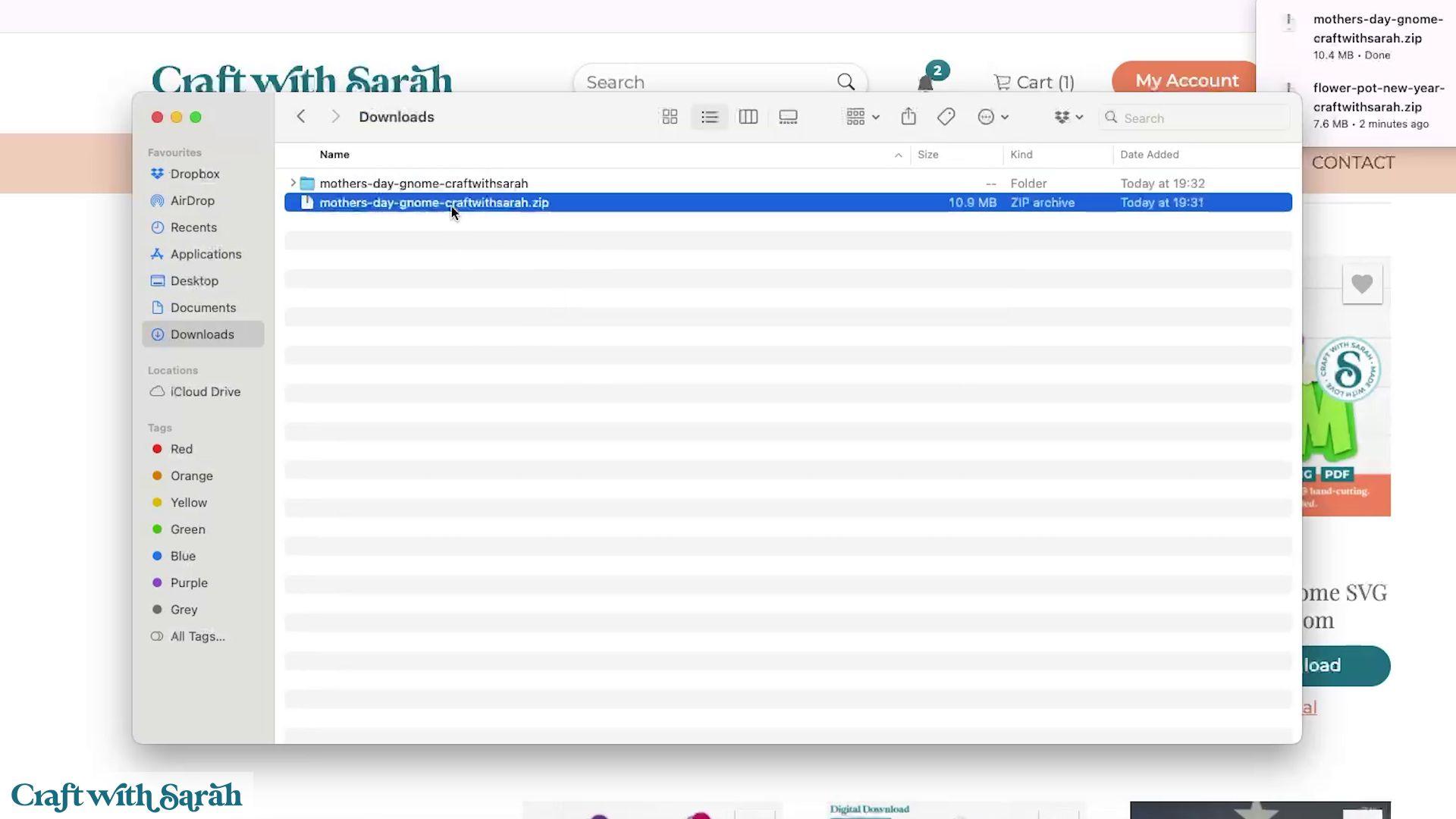The image size is (1456, 819).
Task: Click the My Account button
Action: pos(1186,80)
